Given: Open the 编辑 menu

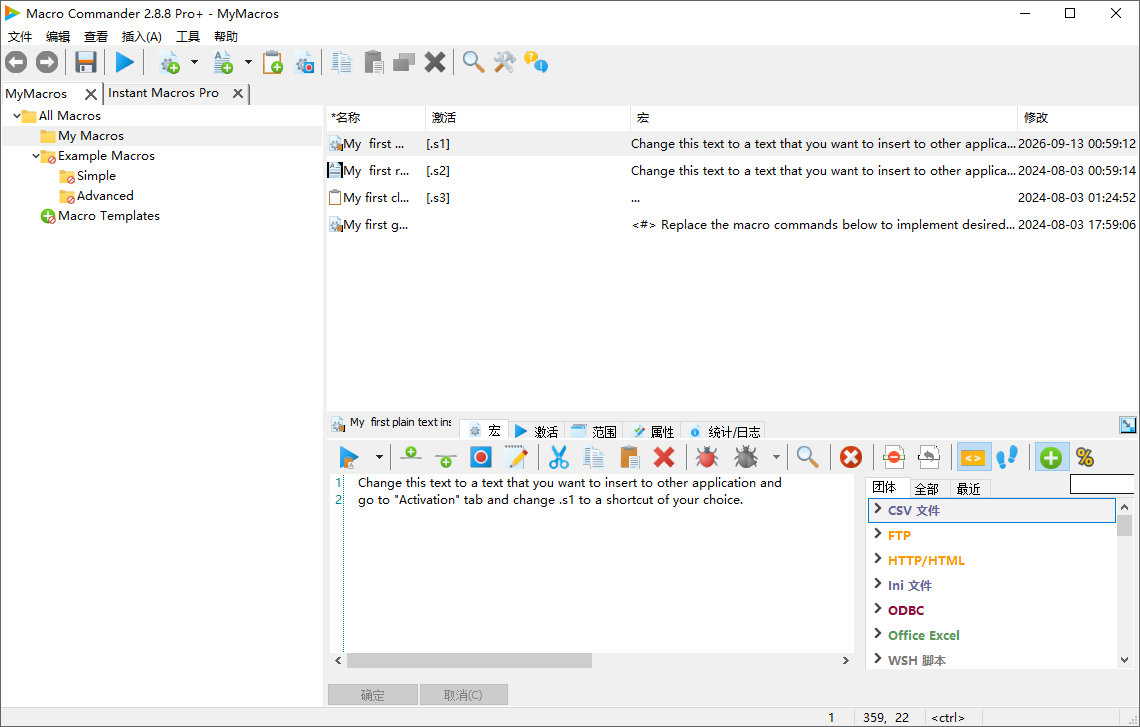Looking at the screenshot, I should coord(57,36).
